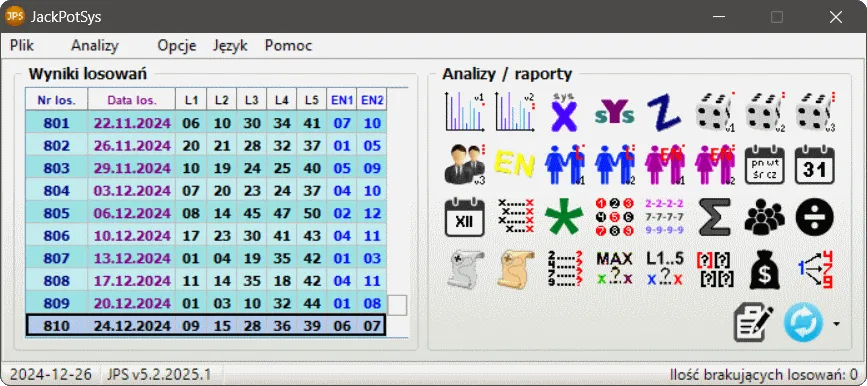Viewport: 867px width, 386px height.
Task: Click the small scrollbar box beside results
Action: [x=397, y=305]
